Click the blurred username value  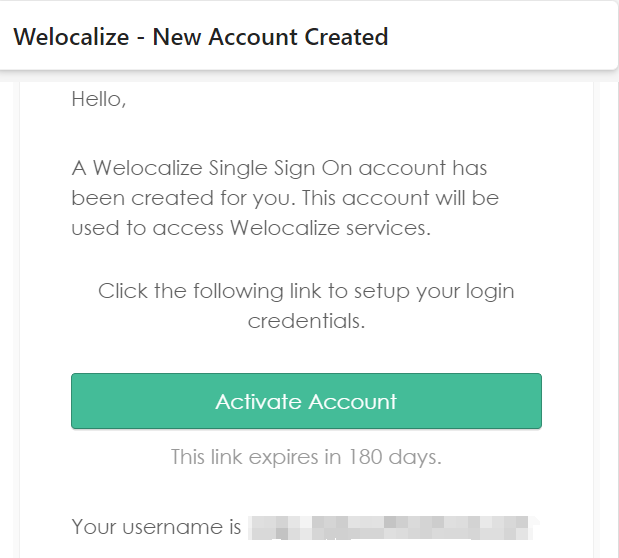click(x=393, y=526)
